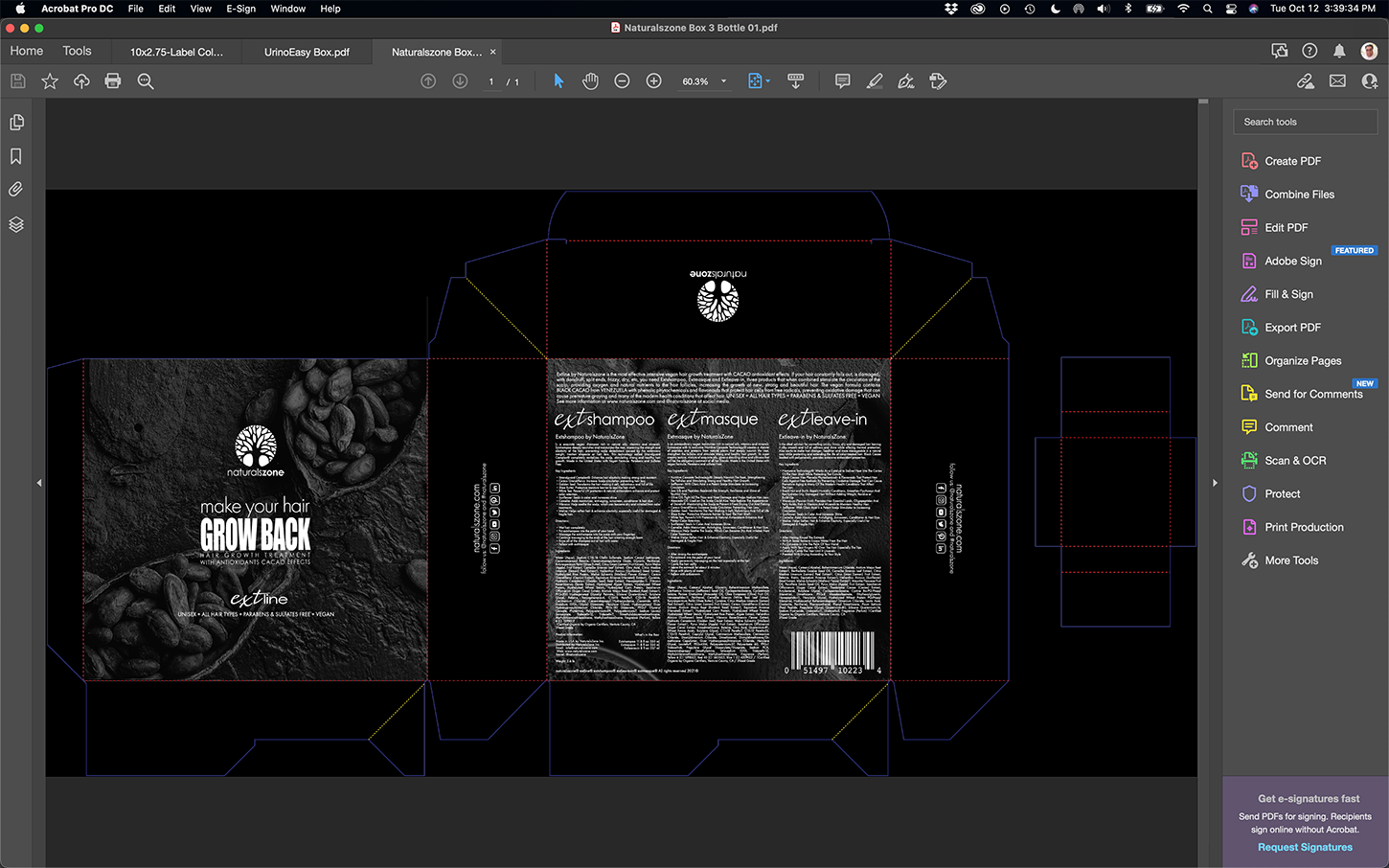This screenshot has width=1389, height=868.
Task: Open the Attachments paperclip panel
Action: click(x=16, y=190)
